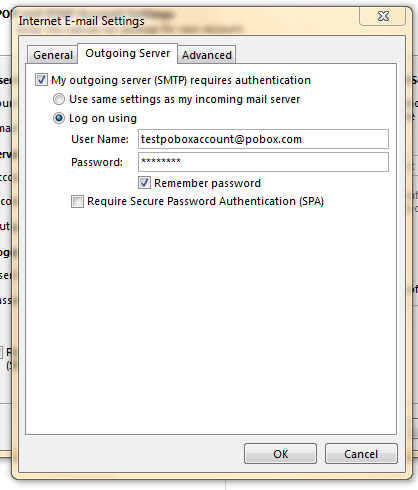Click the 'Remember password' label text
Screen dimensions: 418x490
(207, 183)
